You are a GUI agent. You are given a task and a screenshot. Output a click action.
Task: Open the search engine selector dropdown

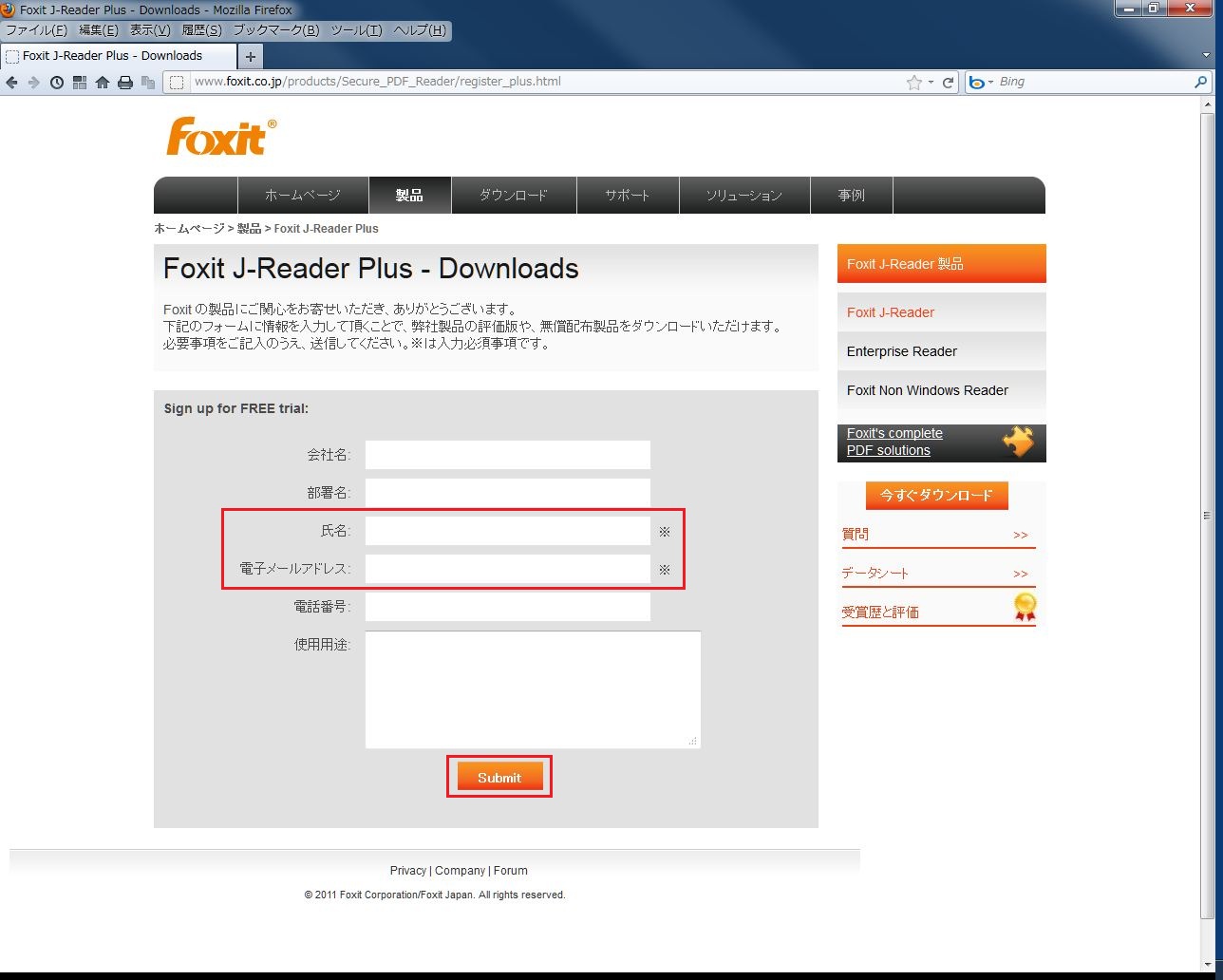[990, 83]
